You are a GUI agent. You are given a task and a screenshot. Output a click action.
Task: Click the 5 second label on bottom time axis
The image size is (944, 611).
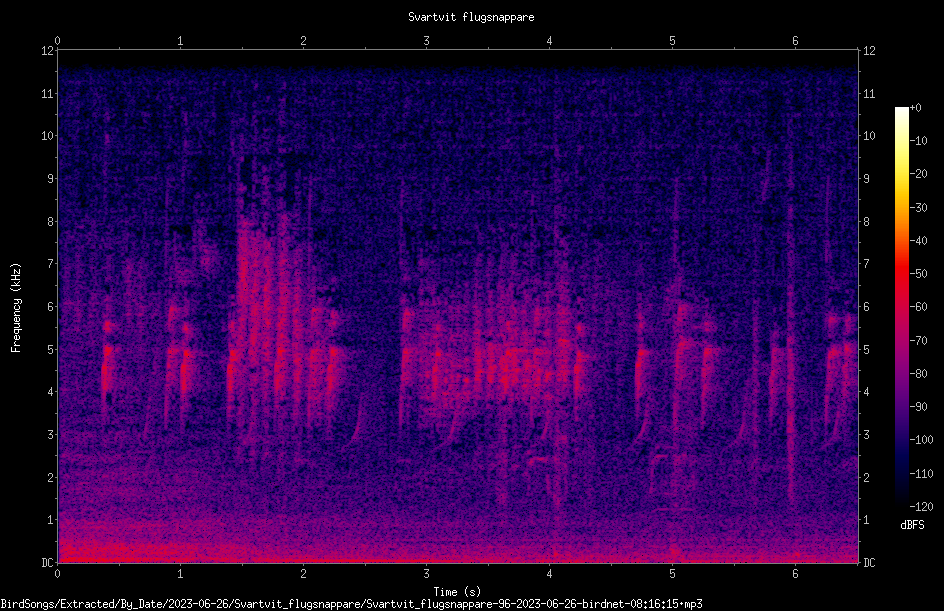click(x=672, y=574)
